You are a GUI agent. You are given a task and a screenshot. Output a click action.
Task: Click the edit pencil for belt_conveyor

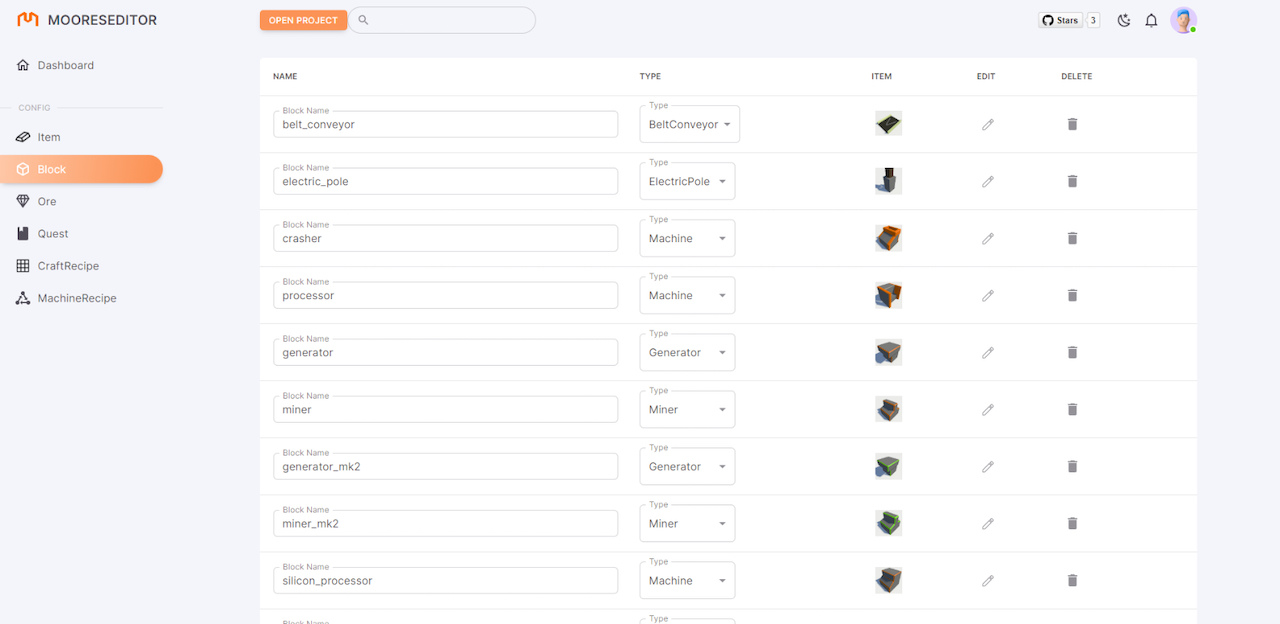[987, 124]
